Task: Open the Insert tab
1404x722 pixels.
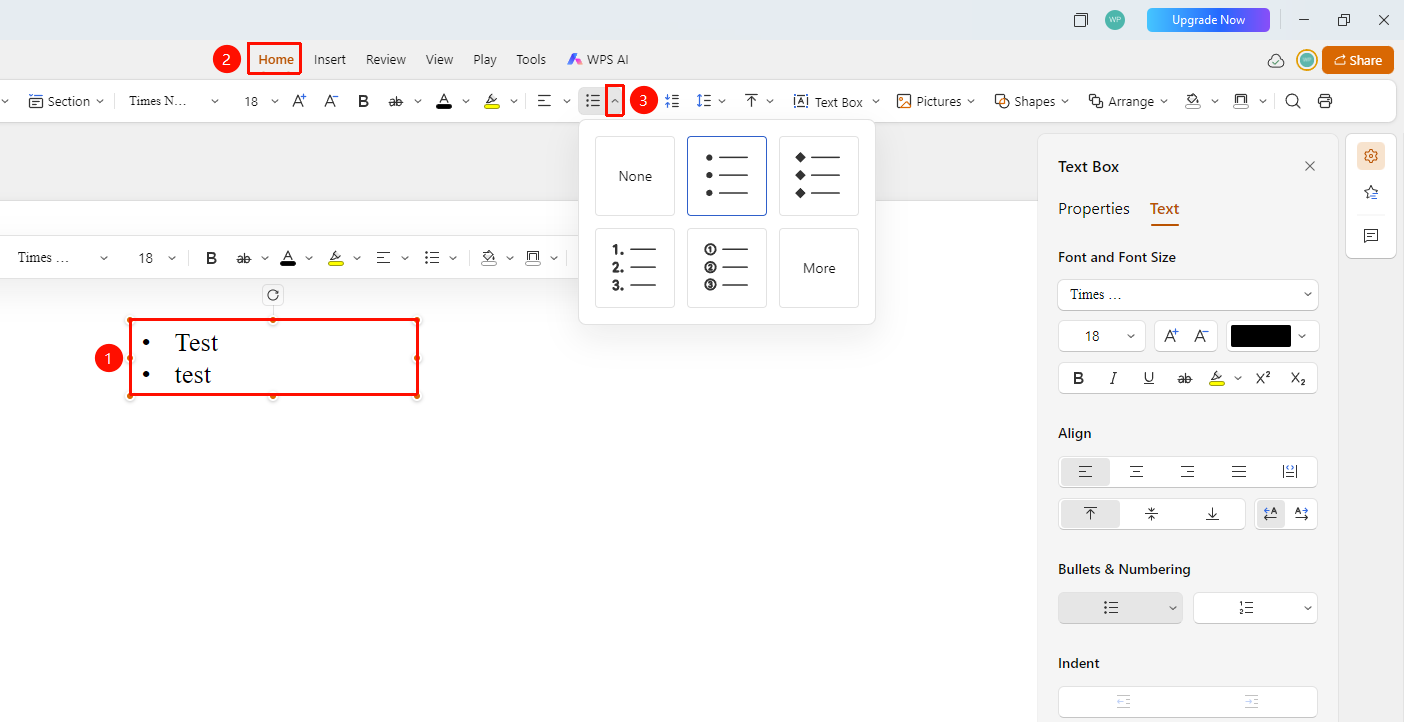Action: pos(330,59)
